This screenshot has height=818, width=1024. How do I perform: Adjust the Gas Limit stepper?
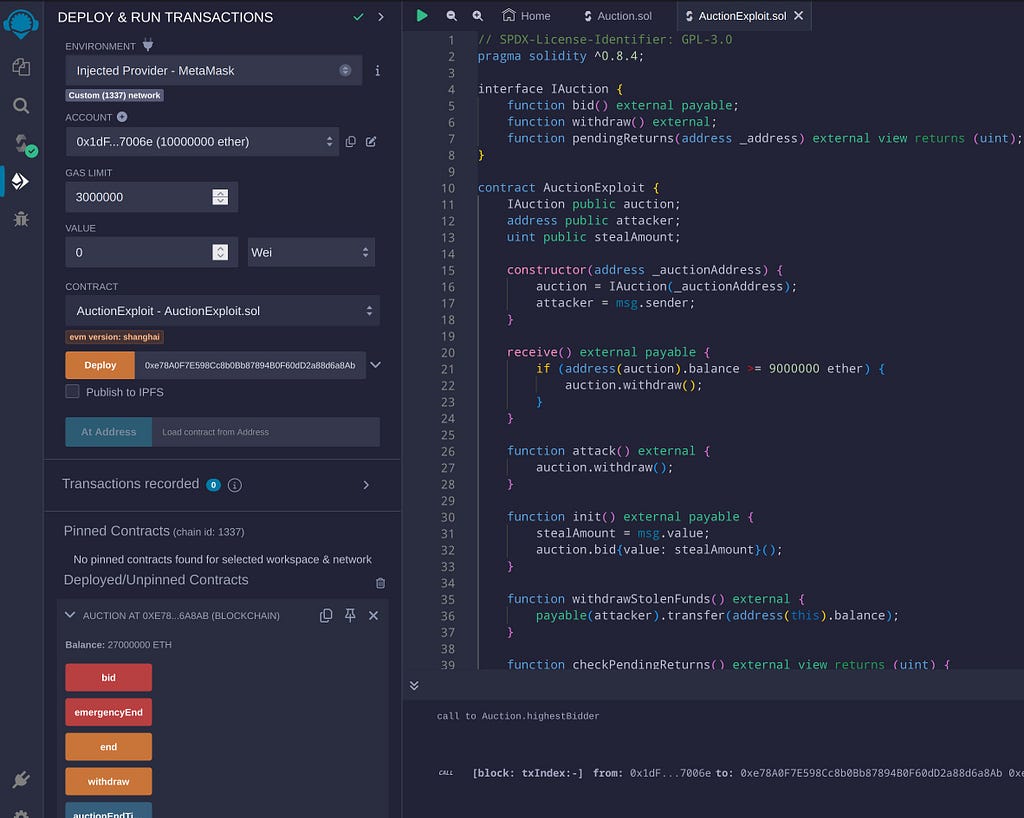(220, 197)
